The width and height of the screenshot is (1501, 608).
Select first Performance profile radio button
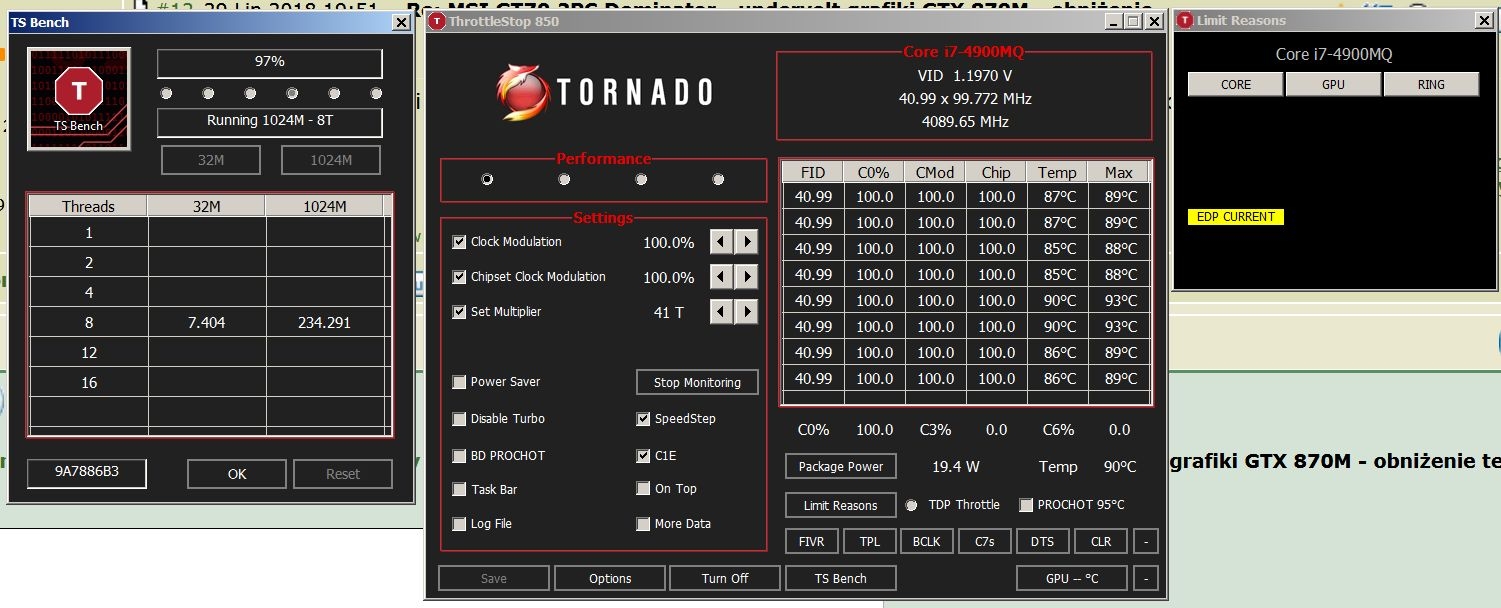coord(487,180)
